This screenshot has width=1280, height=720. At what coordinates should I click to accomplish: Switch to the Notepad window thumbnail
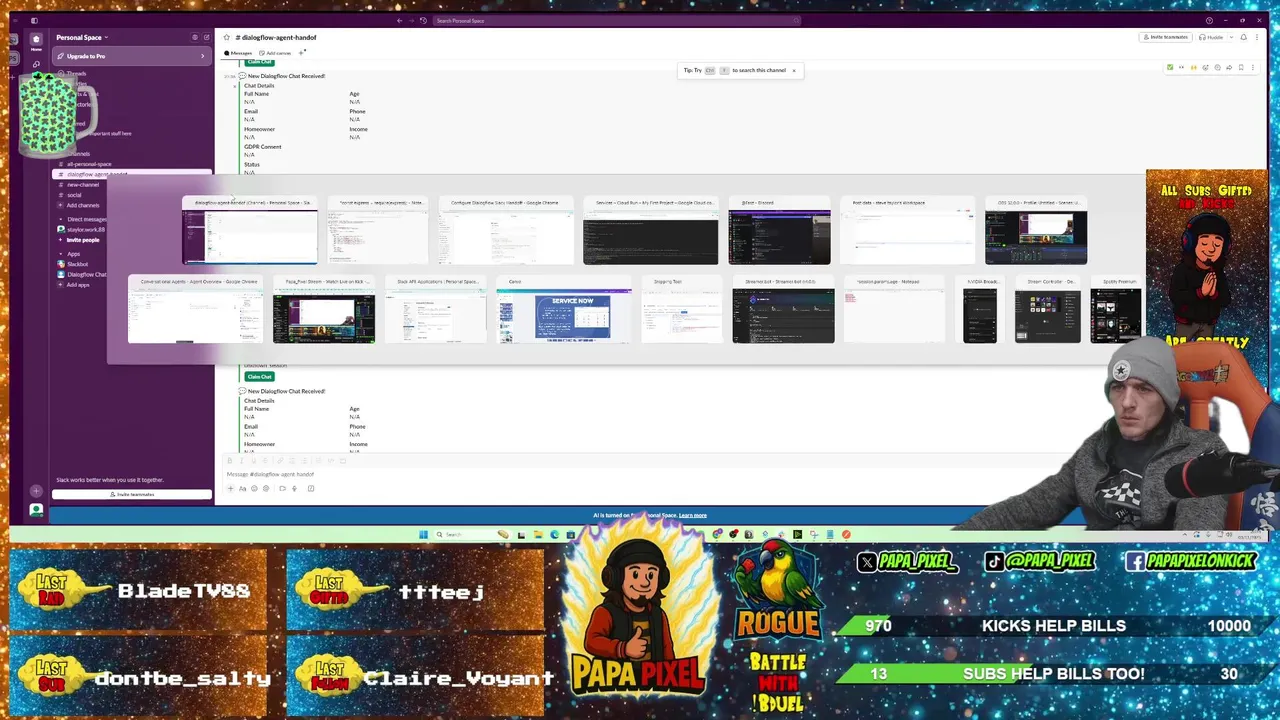[x=895, y=311]
